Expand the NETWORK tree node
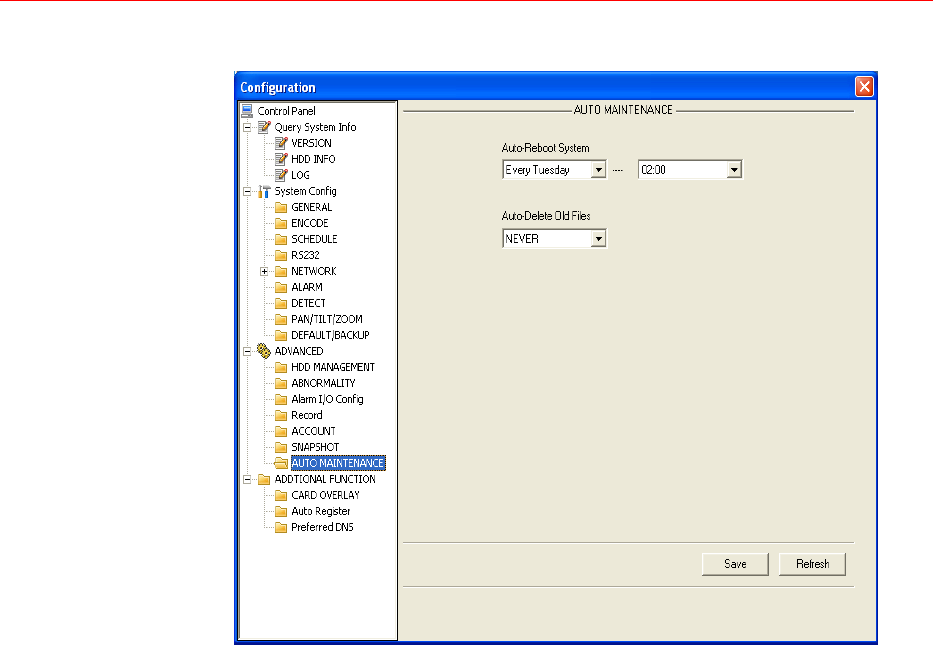The width and height of the screenshot is (933, 645). click(x=264, y=271)
